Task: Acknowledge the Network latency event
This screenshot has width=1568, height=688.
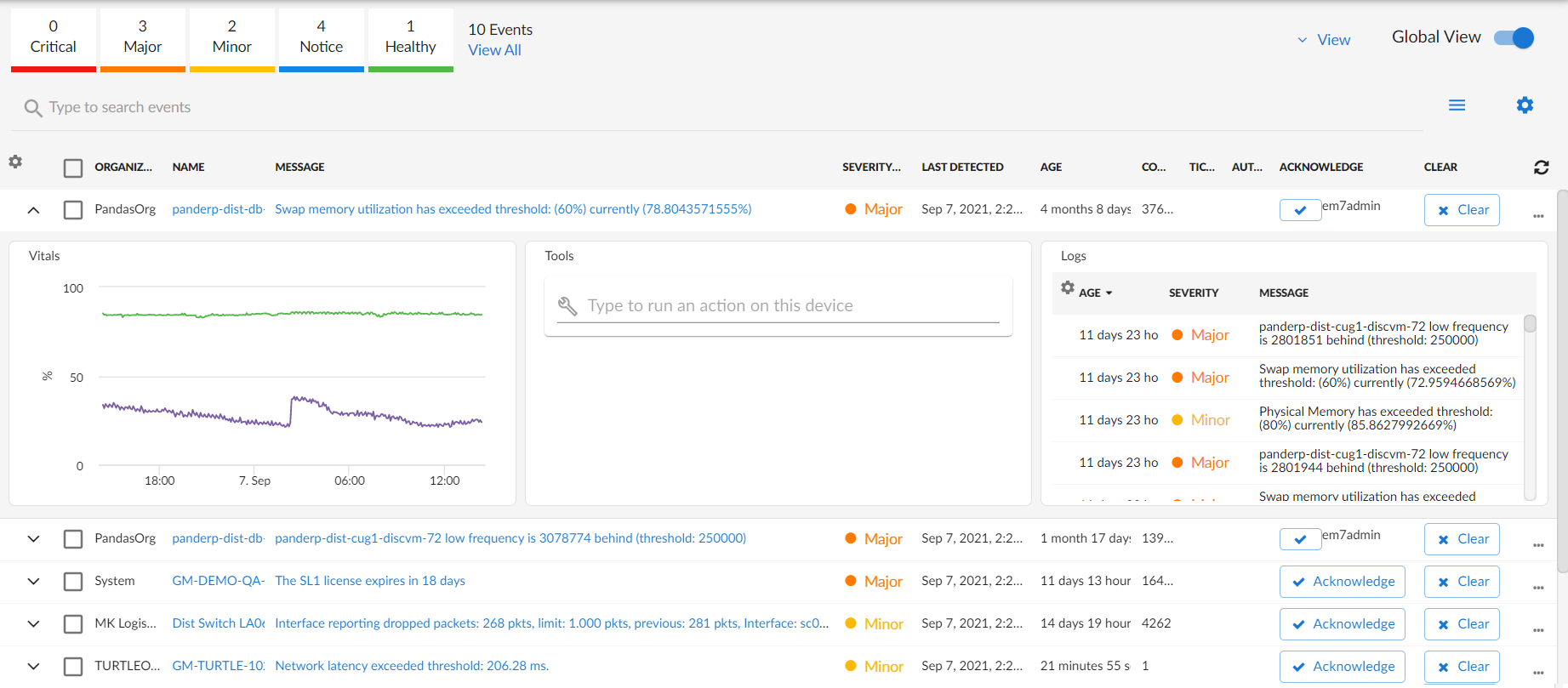Action: [x=1342, y=667]
